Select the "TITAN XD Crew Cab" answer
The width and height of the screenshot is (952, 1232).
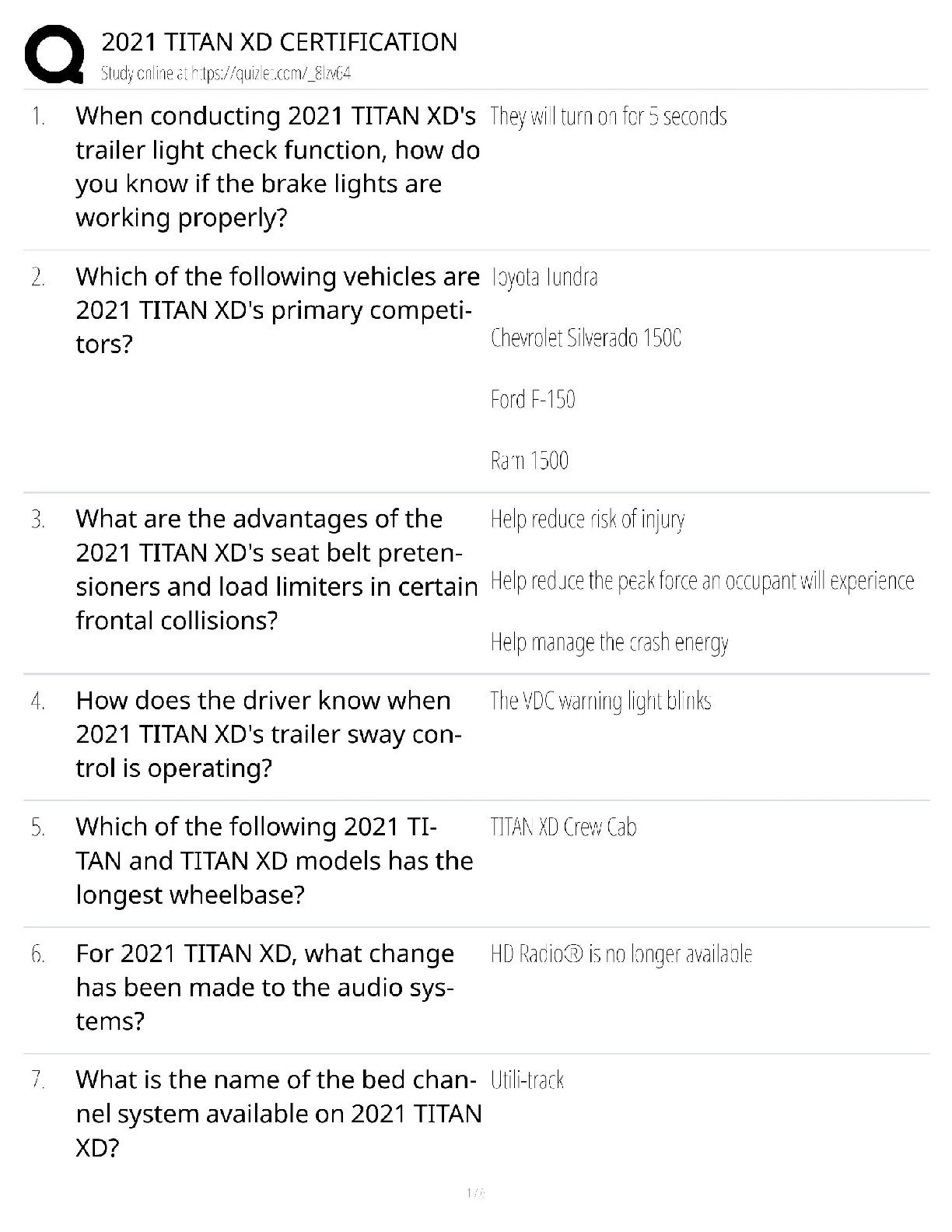563,827
